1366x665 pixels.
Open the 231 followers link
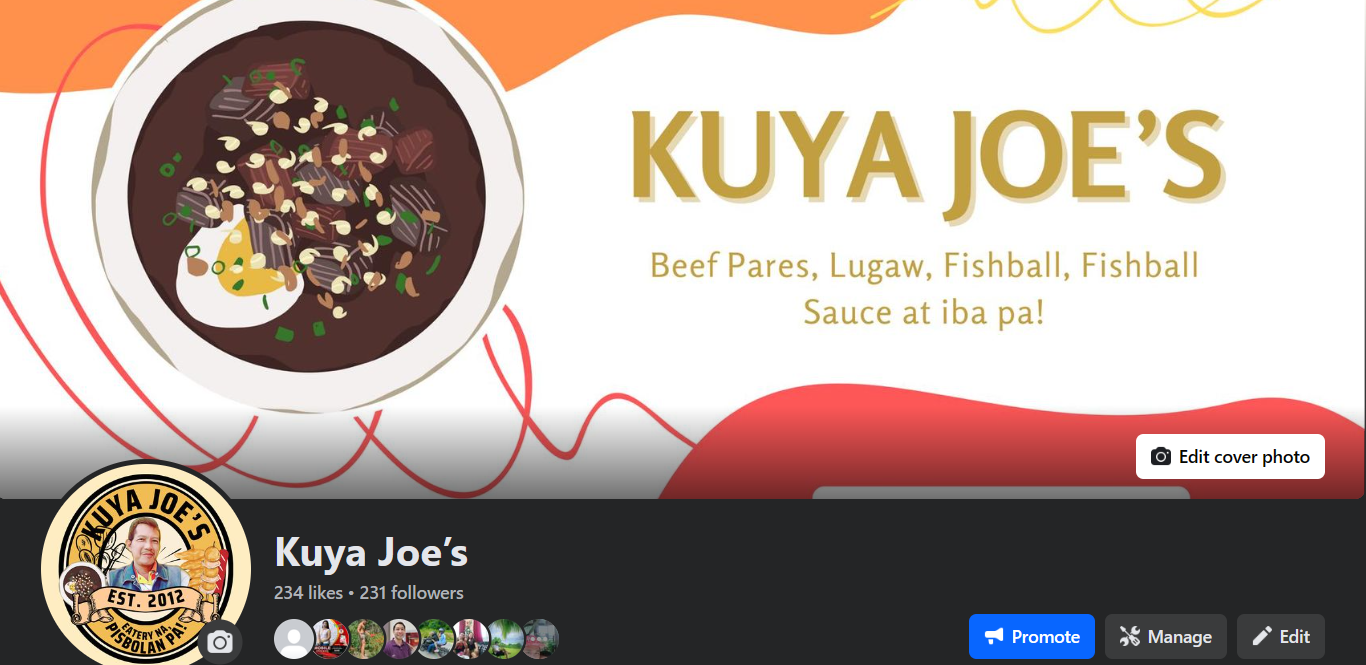point(411,593)
